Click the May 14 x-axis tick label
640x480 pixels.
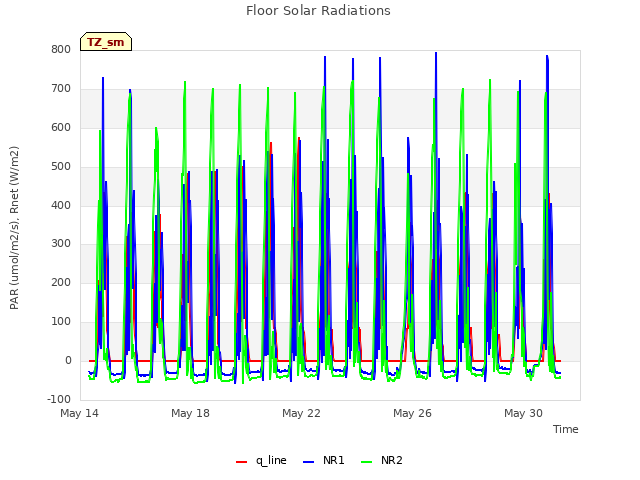pos(79,413)
